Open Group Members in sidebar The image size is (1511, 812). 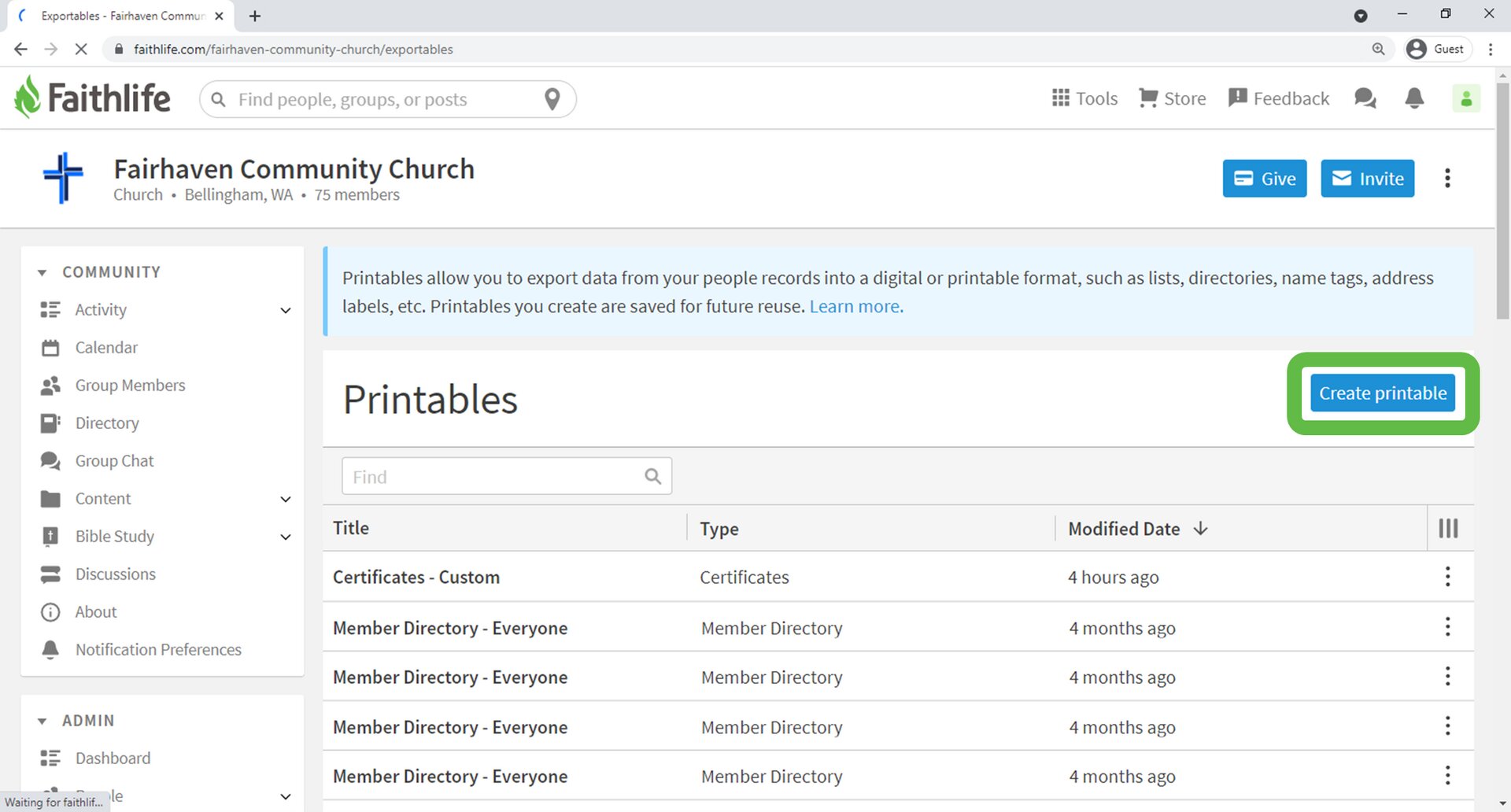pos(130,385)
